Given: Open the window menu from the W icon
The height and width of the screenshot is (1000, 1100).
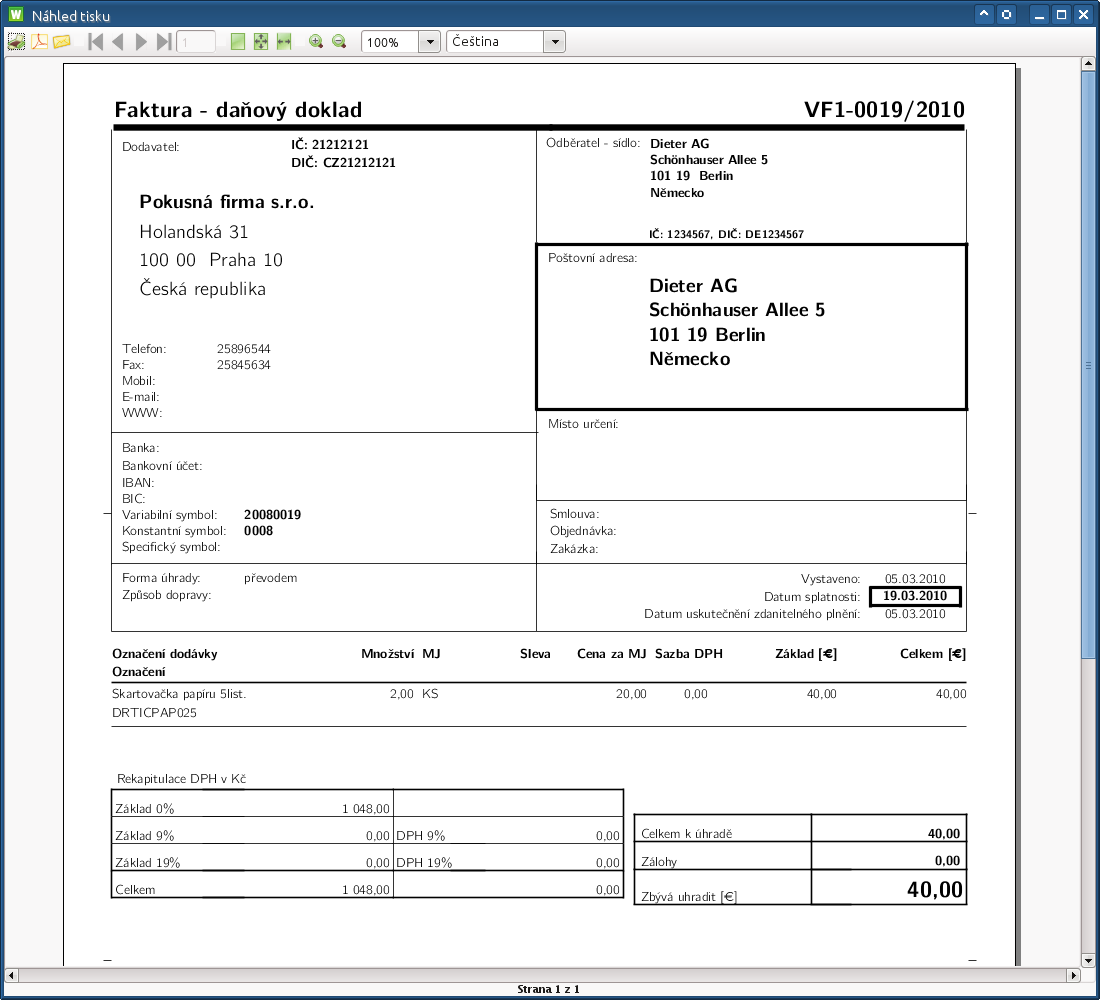Looking at the screenshot, I should [x=15, y=15].
